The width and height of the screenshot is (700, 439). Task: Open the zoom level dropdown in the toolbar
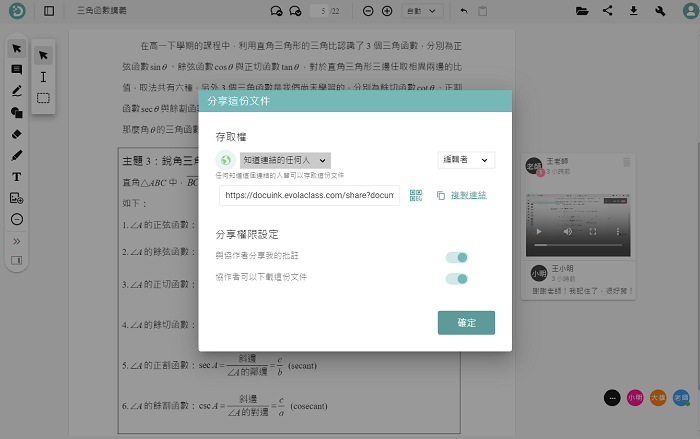click(420, 11)
